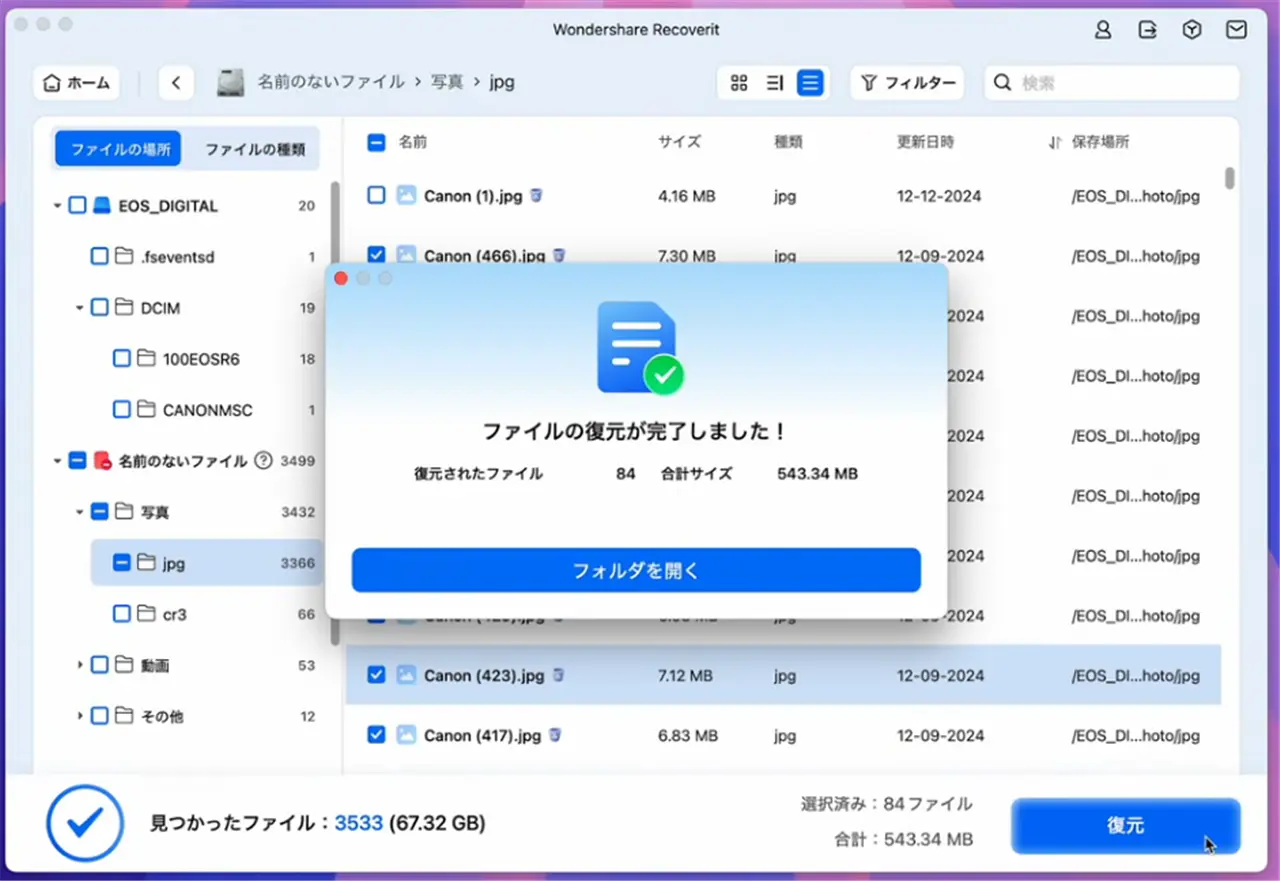Collapse the DCIM folder node
1280x881 pixels.
point(79,308)
